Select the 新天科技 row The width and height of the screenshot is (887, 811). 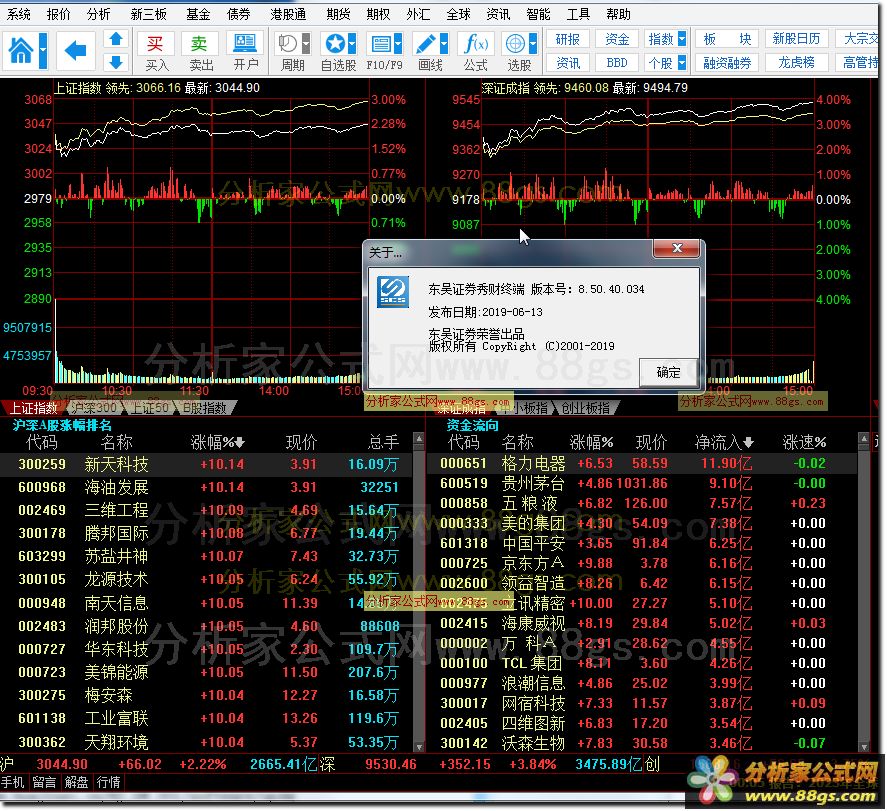pyautogui.click(x=207, y=464)
